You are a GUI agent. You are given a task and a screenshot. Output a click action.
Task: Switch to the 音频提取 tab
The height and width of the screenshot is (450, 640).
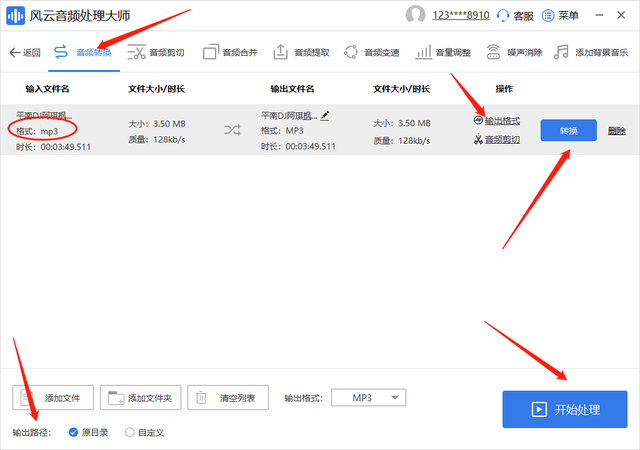click(x=301, y=52)
